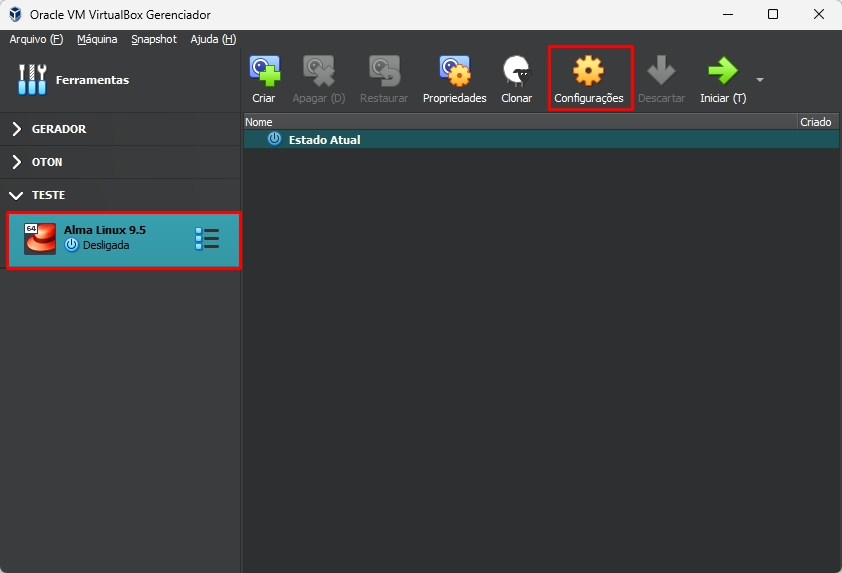Click the VirtualBox logo in title bar
The height and width of the screenshot is (573, 842).
pos(15,14)
